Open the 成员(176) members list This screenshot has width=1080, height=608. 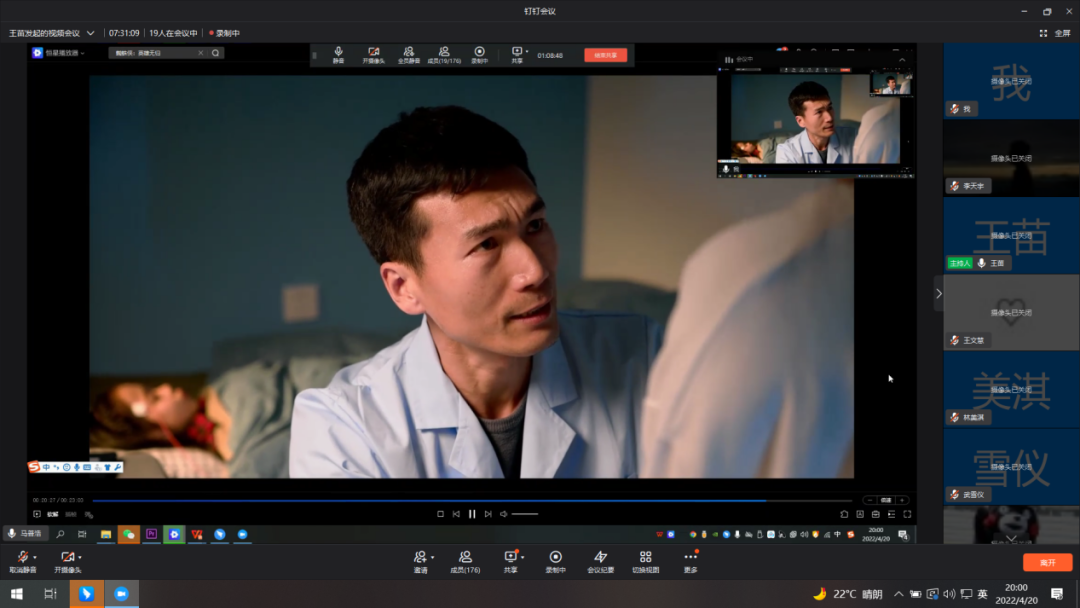click(x=465, y=558)
